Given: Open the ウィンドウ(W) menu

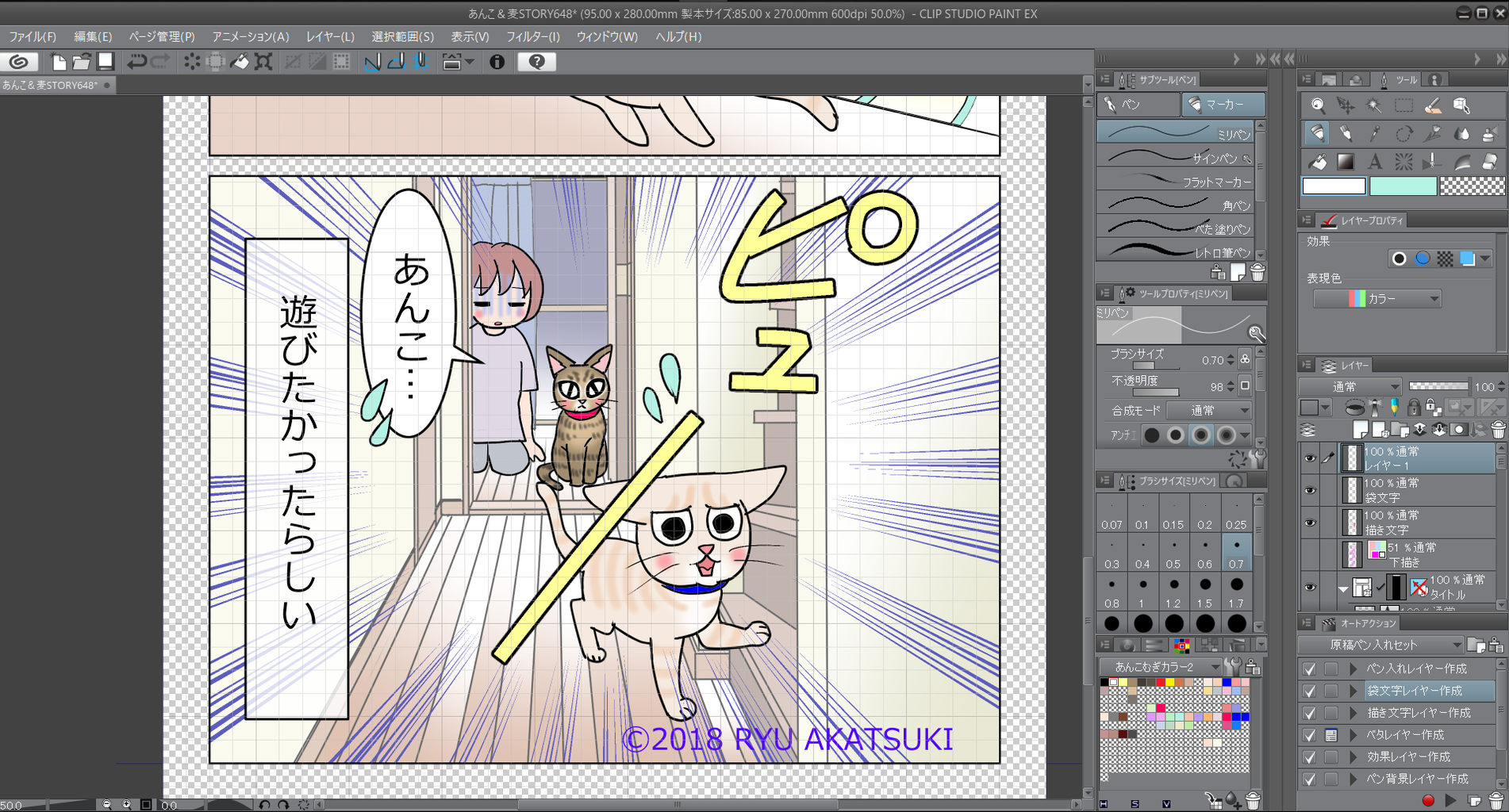Looking at the screenshot, I should [x=607, y=36].
